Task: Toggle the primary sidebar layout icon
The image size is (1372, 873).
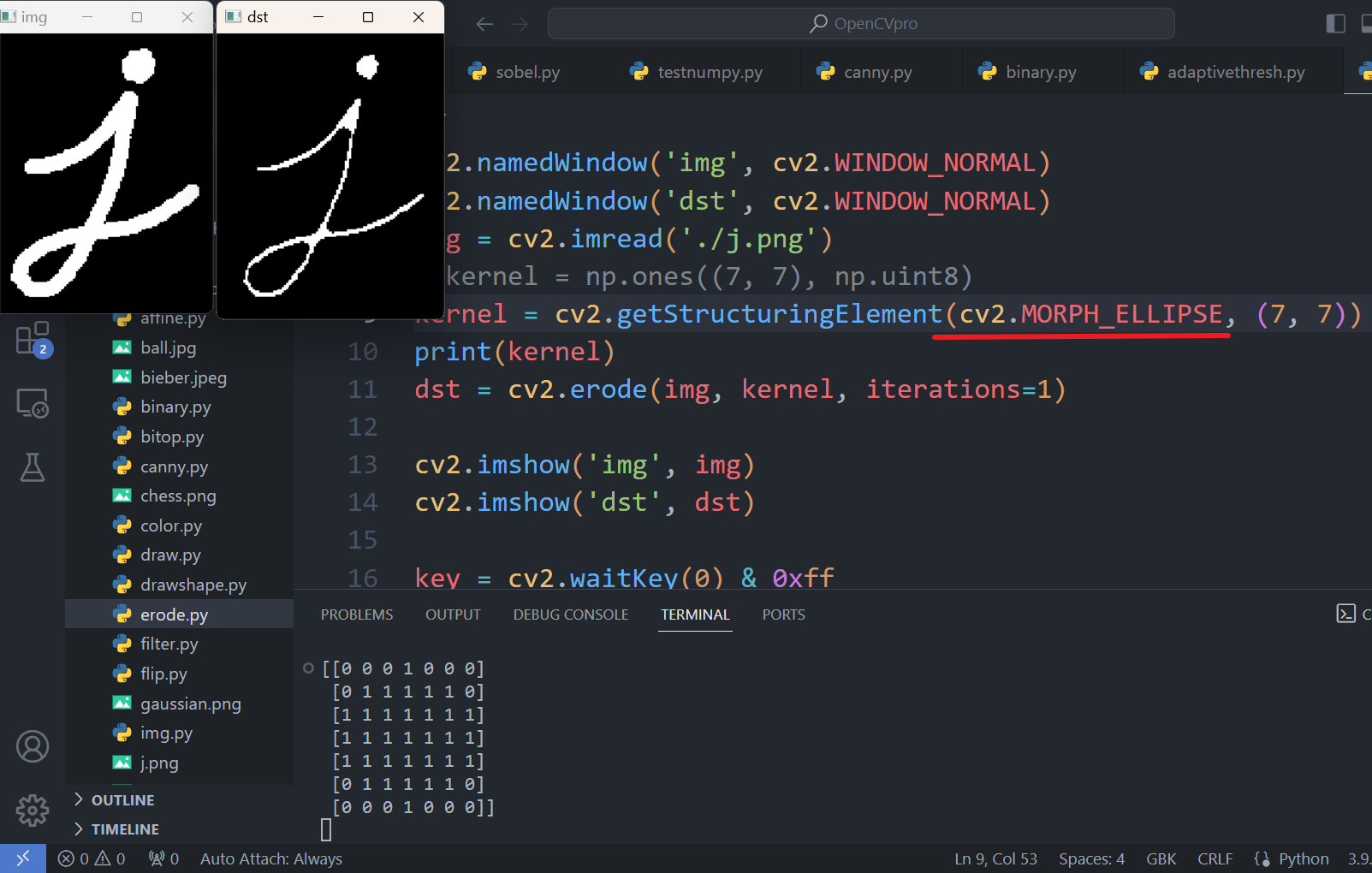Action: coord(1335,23)
